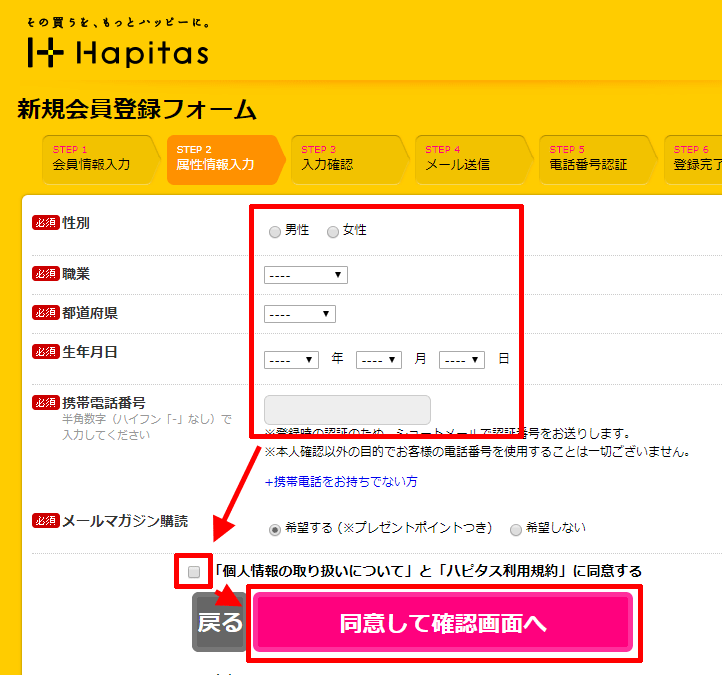Image resolution: width=722 pixels, height=675 pixels.
Task: Select 希望する for mail magazine
Action: [x=275, y=530]
